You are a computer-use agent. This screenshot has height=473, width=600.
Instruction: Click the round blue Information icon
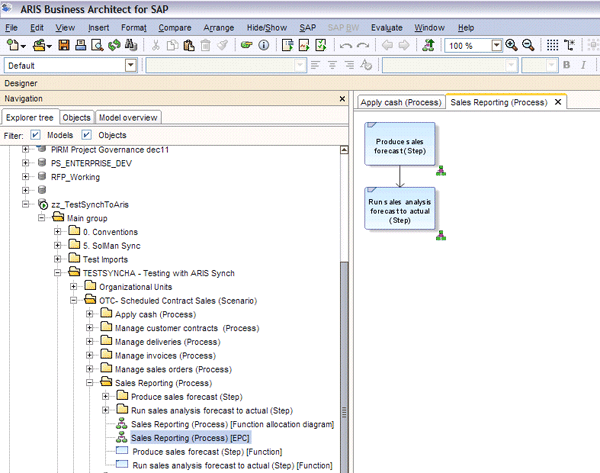click(x=264, y=45)
